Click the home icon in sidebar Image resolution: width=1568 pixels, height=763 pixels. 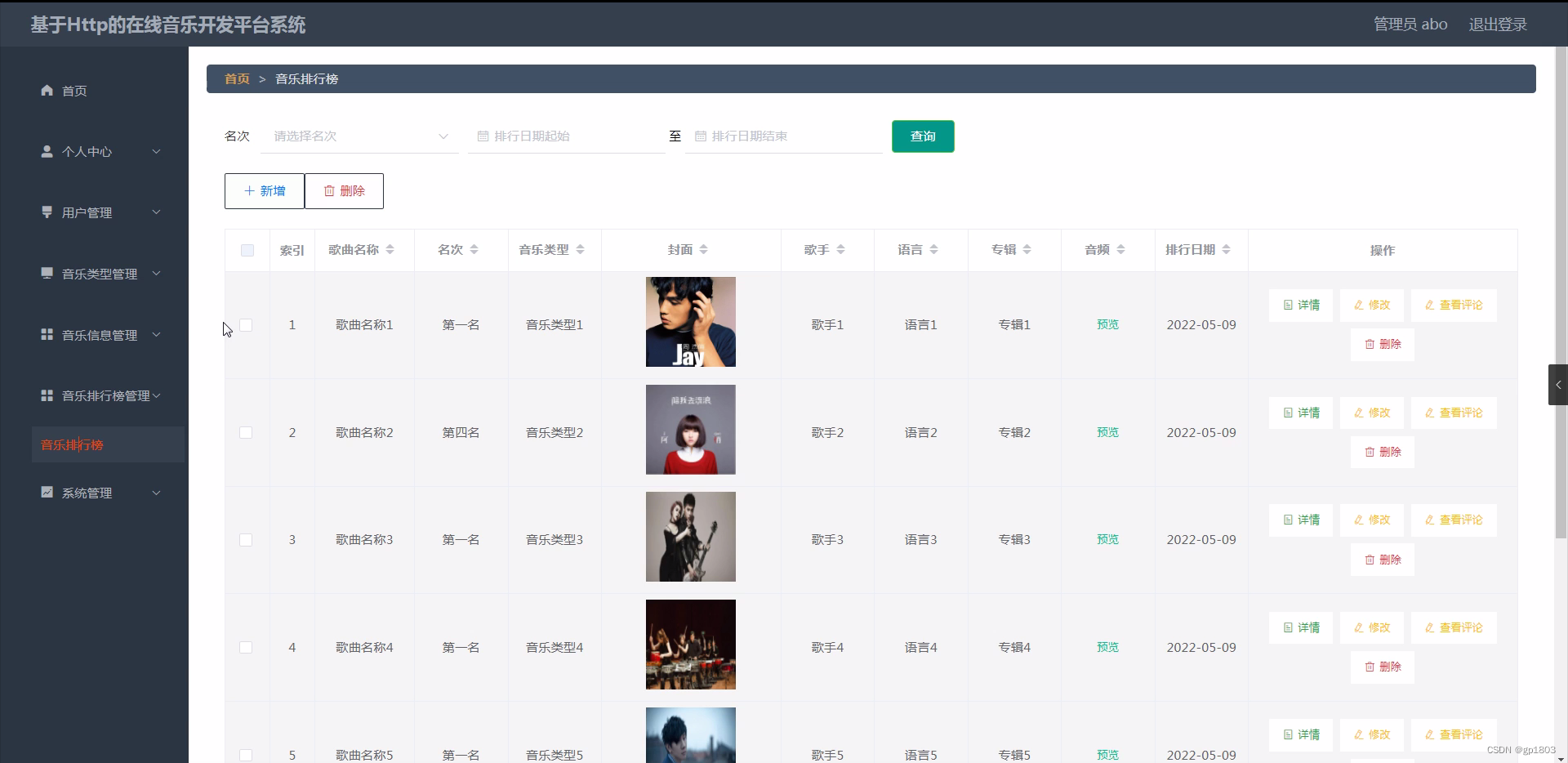[47, 91]
